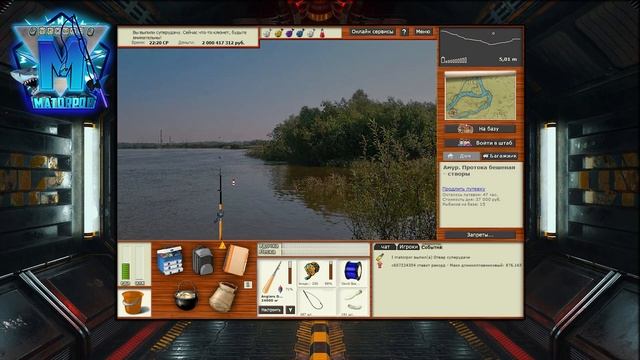Click the fish trophy event icon
This screenshot has width=640, height=360.
tap(380, 257)
